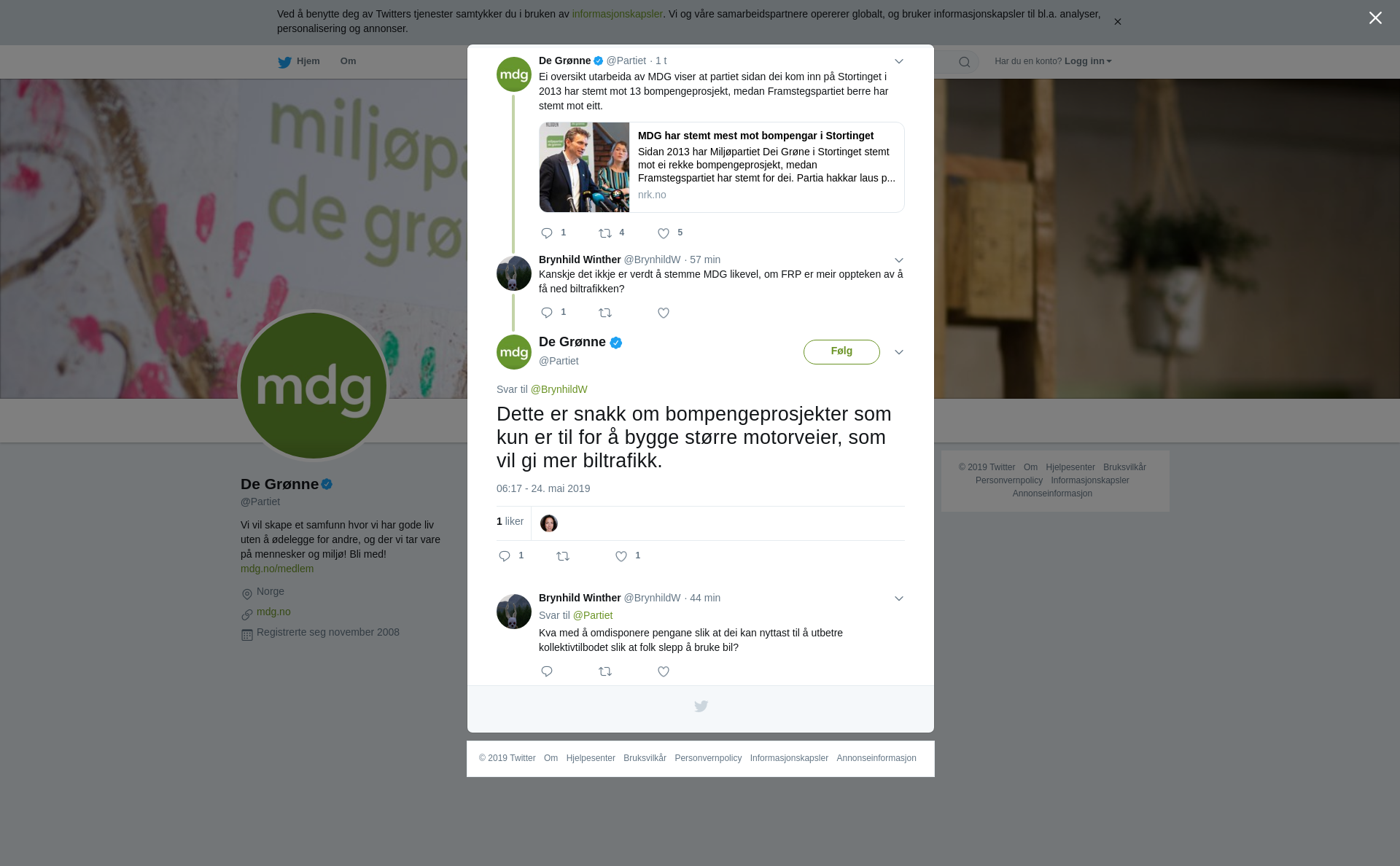The height and width of the screenshot is (866, 1400).
Task: Retweet the tweet about bompengeprosjekt oversikt
Action: [x=605, y=233]
